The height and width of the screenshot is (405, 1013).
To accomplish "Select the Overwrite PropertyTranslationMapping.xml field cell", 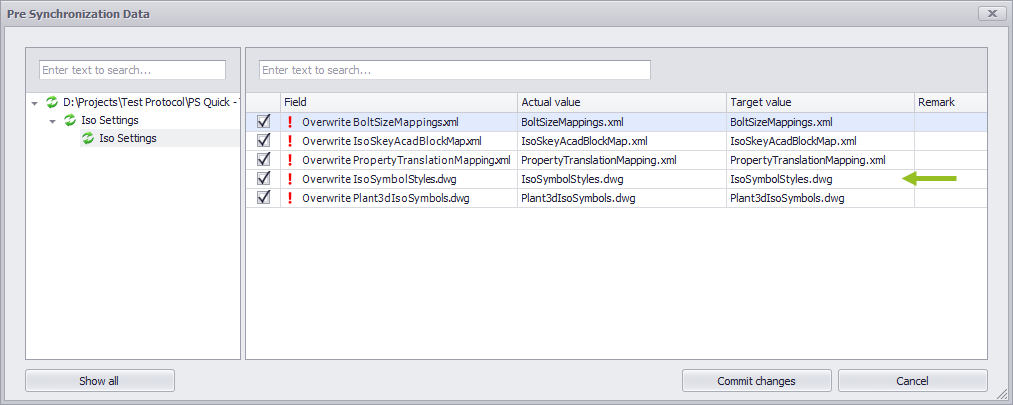I will click(399, 160).
